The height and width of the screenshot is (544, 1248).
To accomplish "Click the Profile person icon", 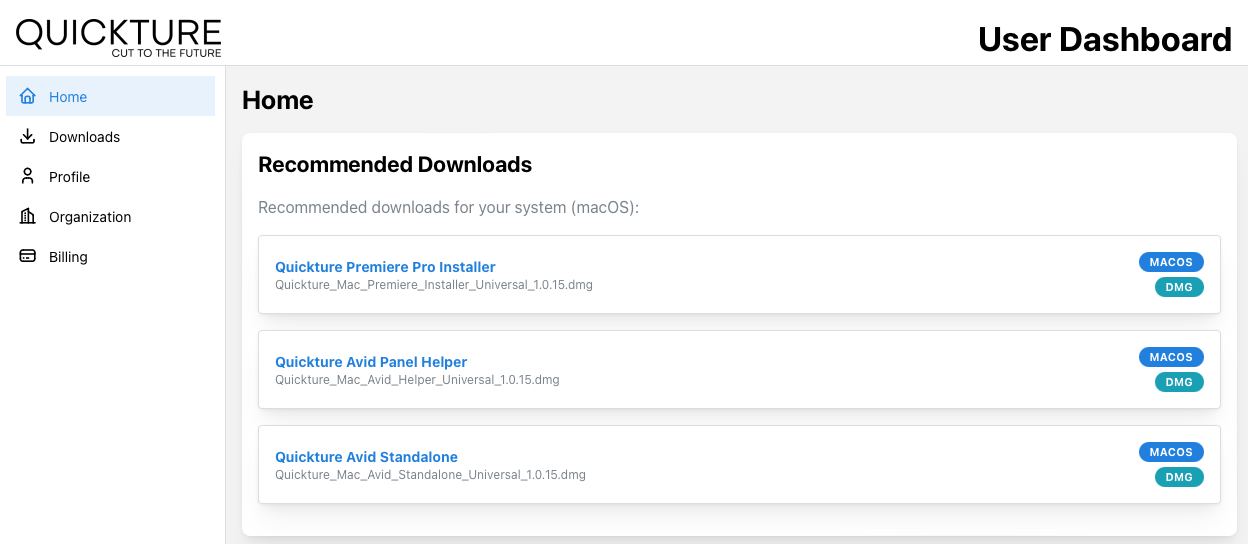I will (x=28, y=176).
